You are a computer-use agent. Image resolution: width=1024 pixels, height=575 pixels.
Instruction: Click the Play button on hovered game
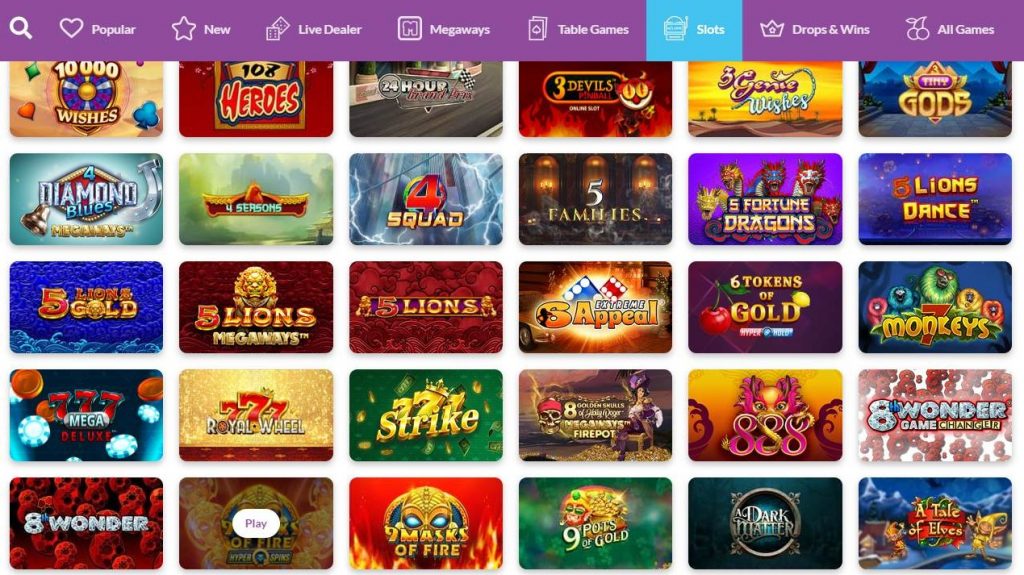(255, 523)
